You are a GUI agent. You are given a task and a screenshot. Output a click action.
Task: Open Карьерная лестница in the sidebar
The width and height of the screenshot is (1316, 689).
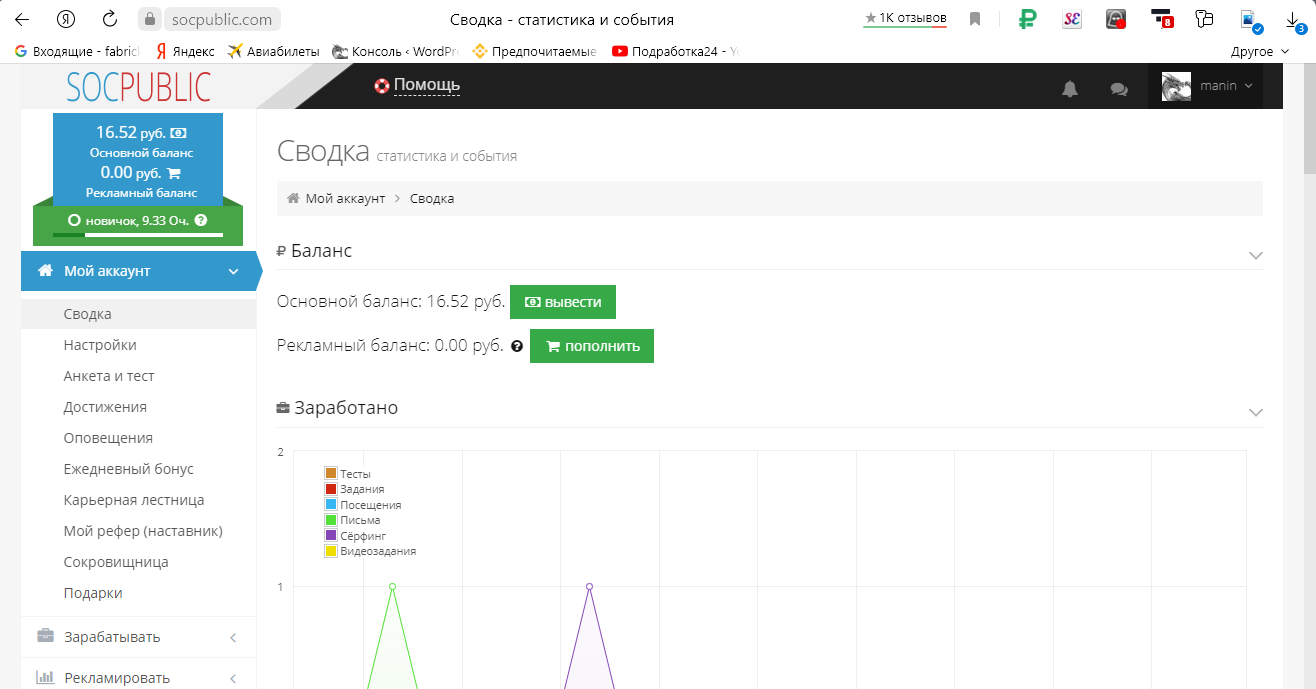click(x=134, y=500)
